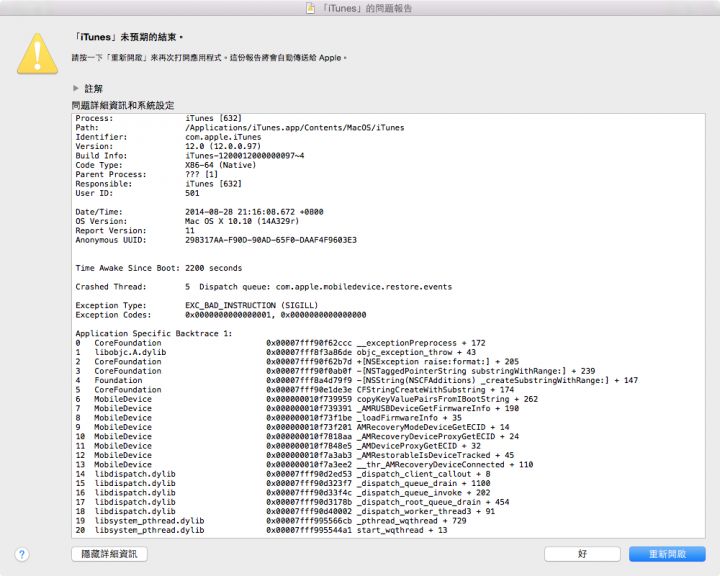The width and height of the screenshot is (720, 576).
Task: Click the Build Info value iTunes-1200012000000097~4
Action: pyautogui.click(x=245, y=156)
